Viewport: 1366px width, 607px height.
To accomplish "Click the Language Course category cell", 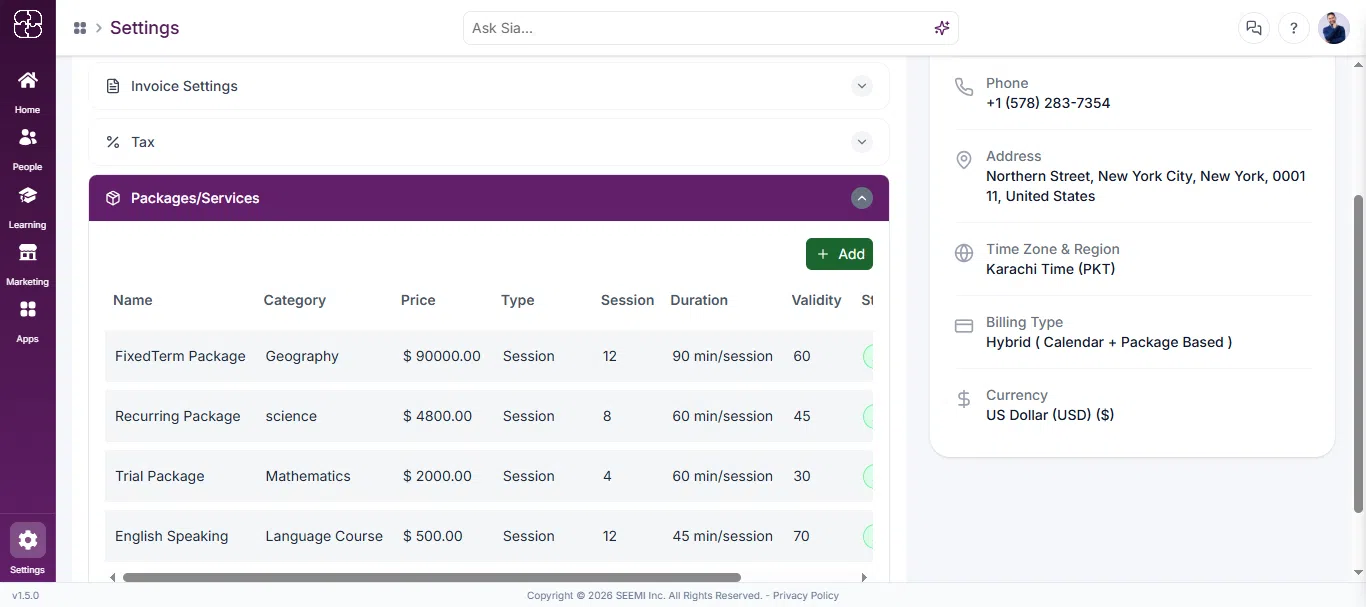I will [324, 536].
